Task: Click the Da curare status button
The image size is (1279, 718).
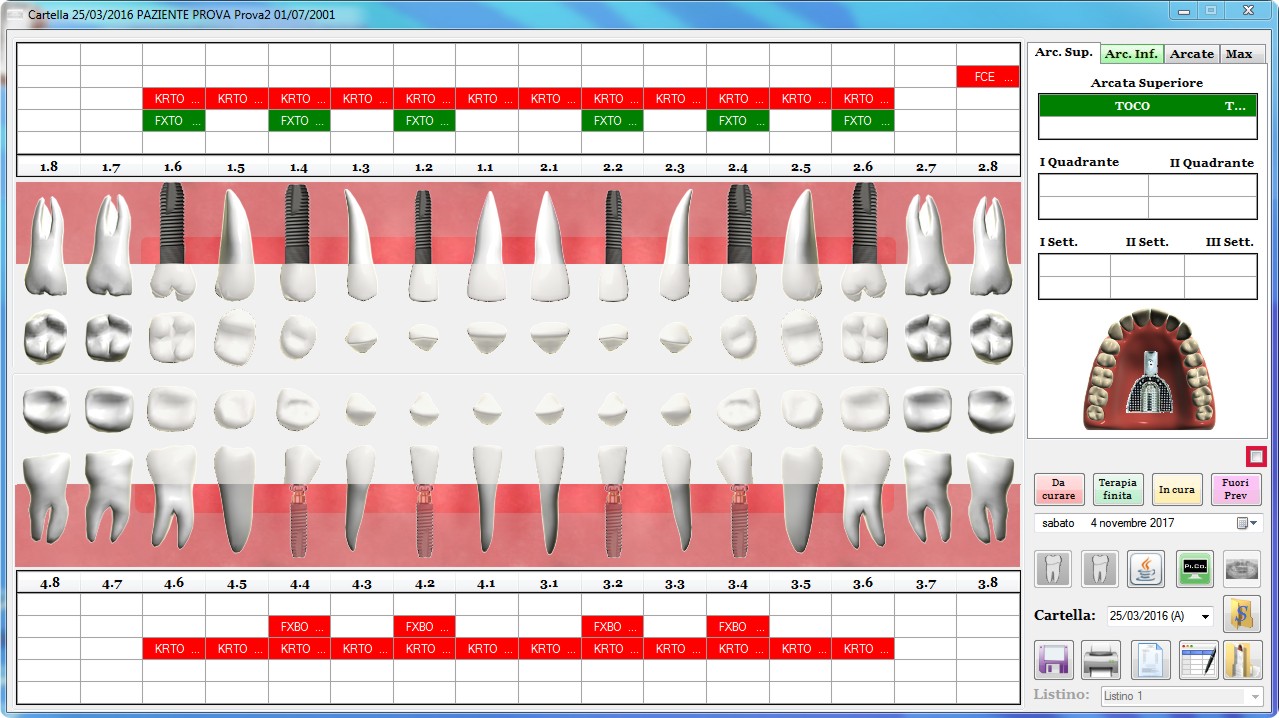Action: pyautogui.click(x=1059, y=489)
